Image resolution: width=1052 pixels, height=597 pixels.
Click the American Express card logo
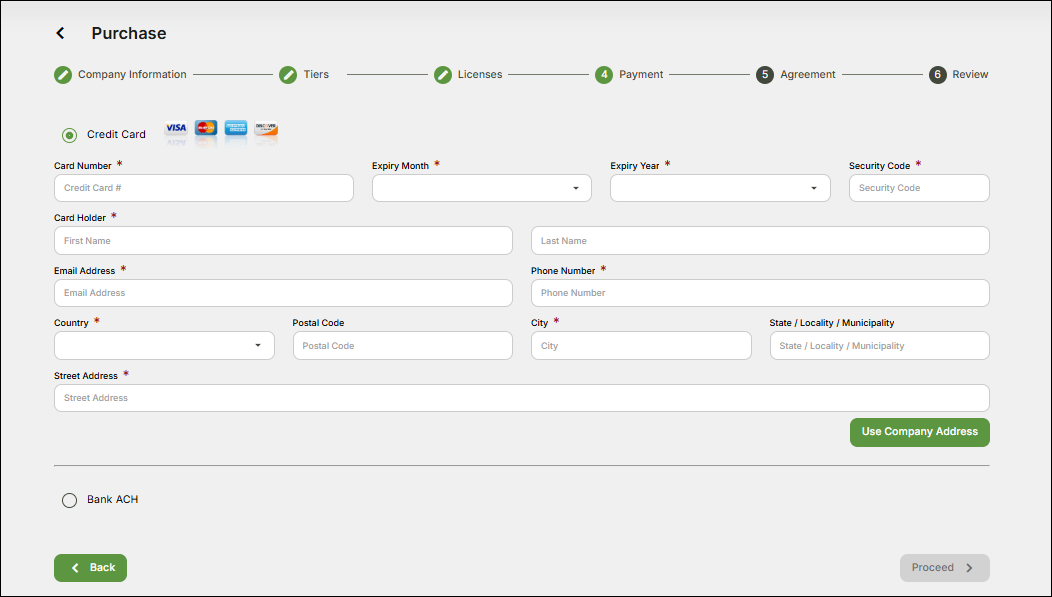(x=236, y=128)
